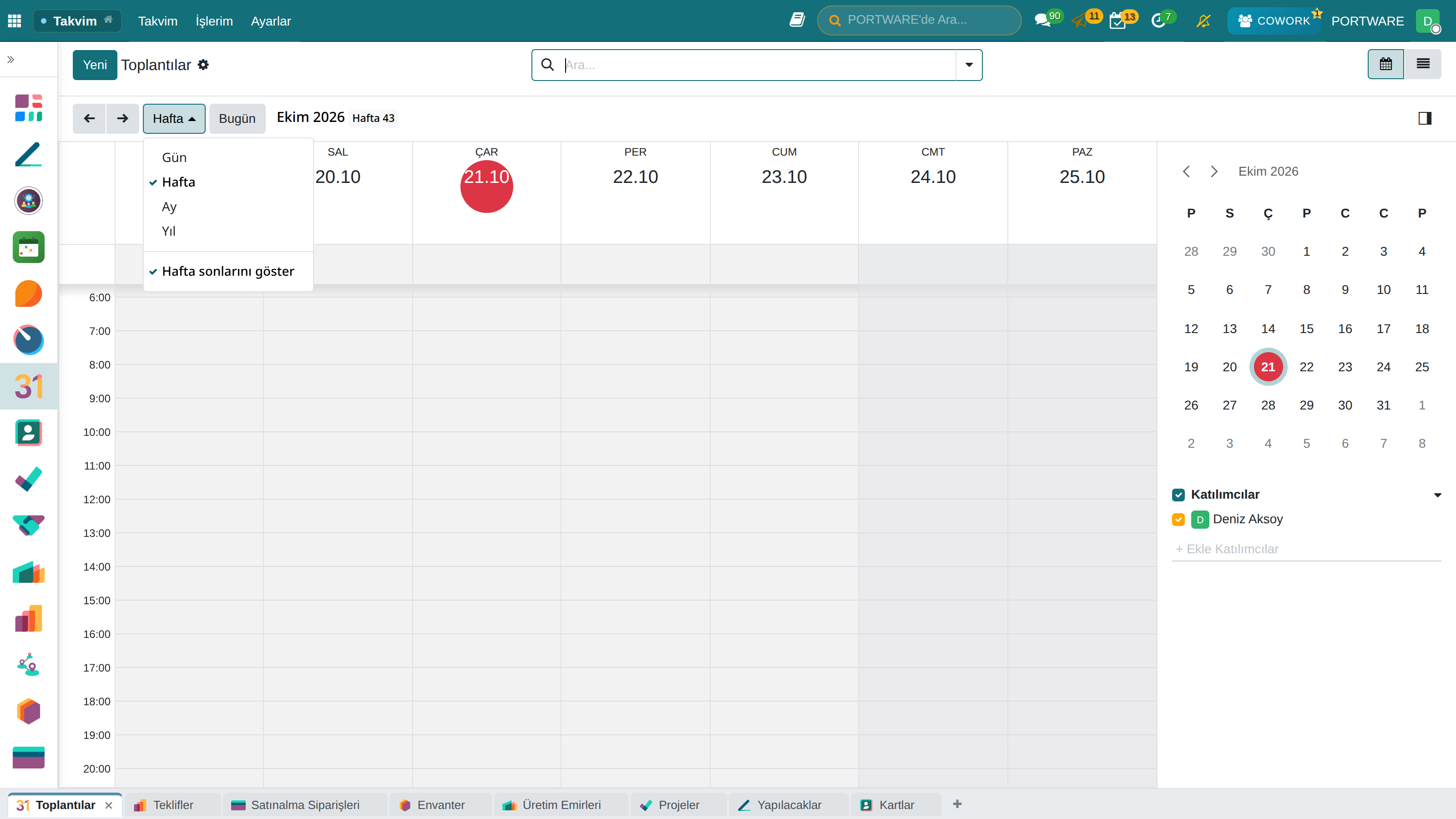Expand the Katılımcılar section caret

click(x=1437, y=495)
